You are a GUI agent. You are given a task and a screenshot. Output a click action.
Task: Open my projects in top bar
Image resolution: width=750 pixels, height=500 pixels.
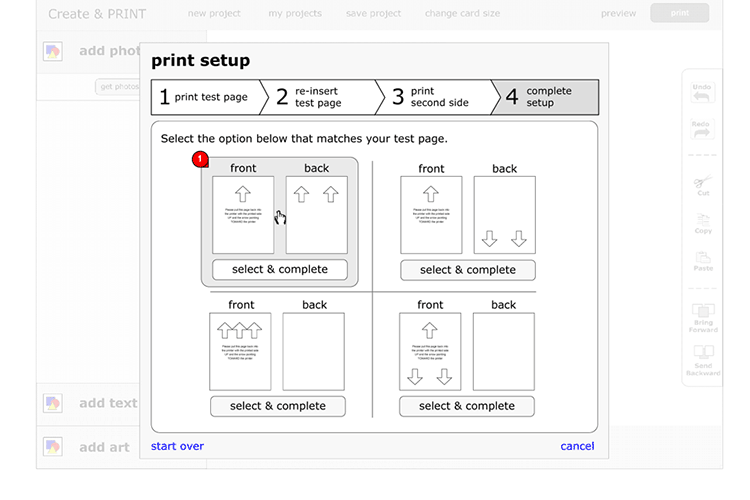tap(295, 13)
